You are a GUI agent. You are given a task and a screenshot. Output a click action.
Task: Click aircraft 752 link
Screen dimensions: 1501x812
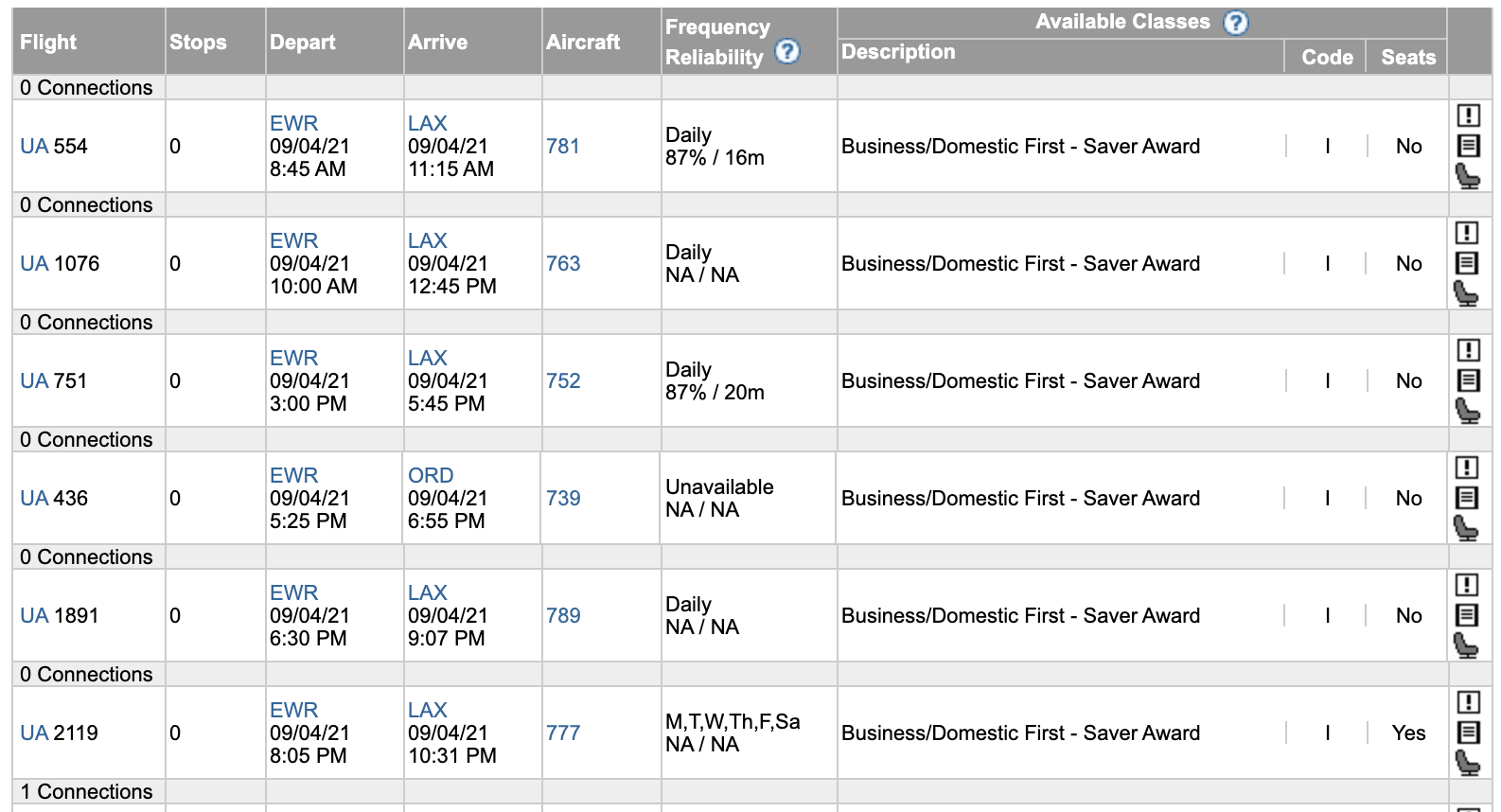[x=563, y=381]
